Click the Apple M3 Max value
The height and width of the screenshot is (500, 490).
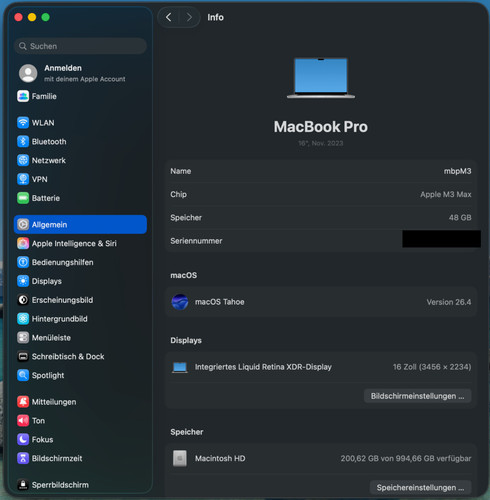[446, 194]
